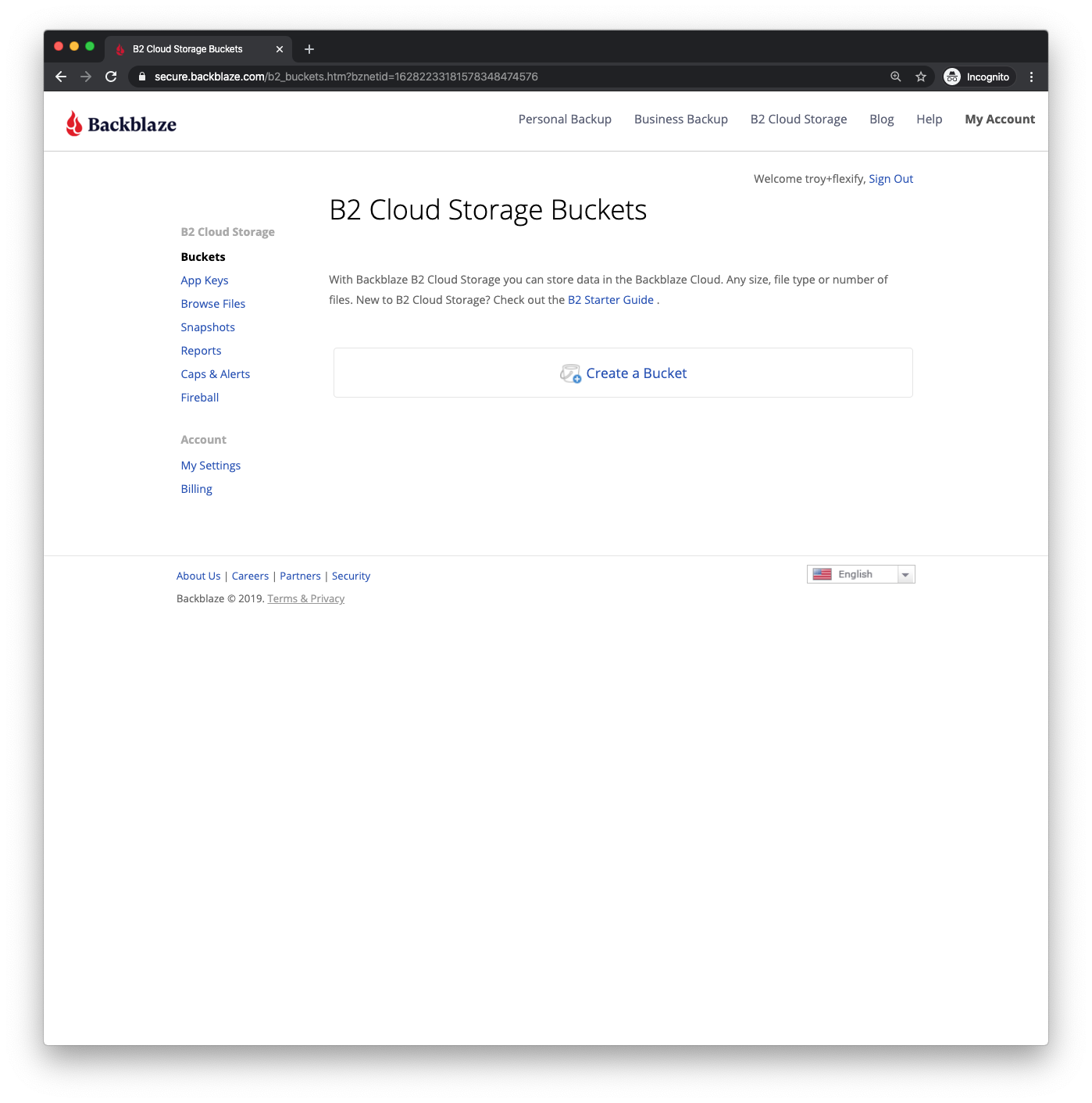Open the B2 Starter Guide link
The width and height of the screenshot is (1092, 1103).
click(x=611, y=300)
